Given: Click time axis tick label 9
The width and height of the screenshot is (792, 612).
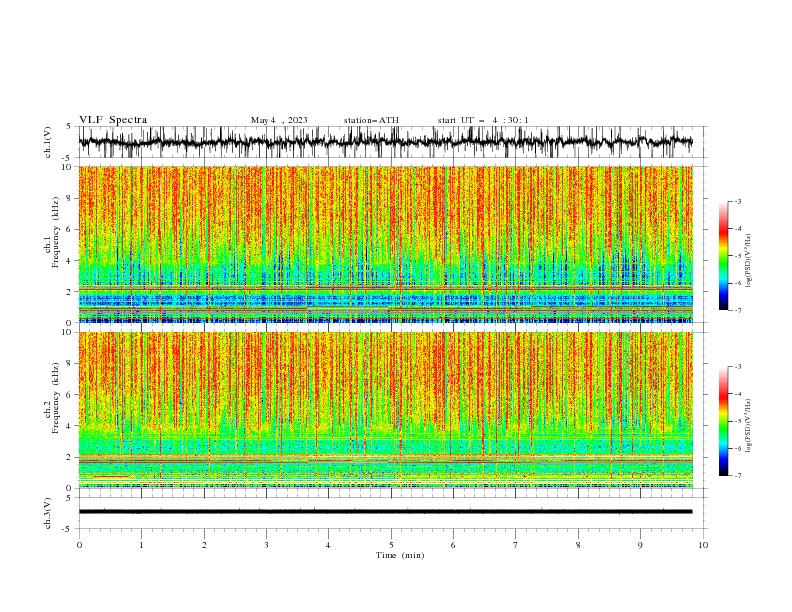Looking at the screenshot, I should click(640, 545).
